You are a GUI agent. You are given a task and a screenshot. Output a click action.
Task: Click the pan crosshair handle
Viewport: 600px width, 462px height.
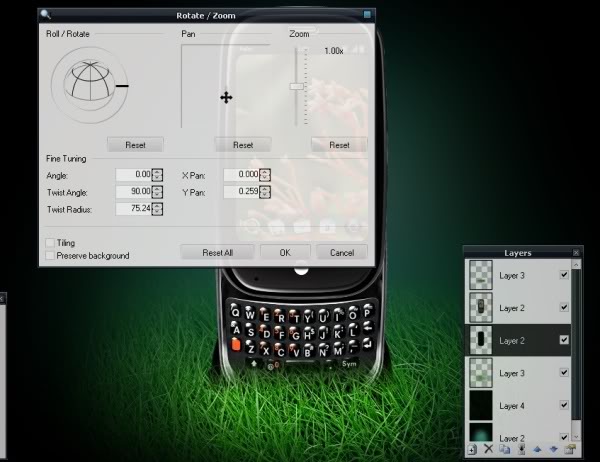226,98
